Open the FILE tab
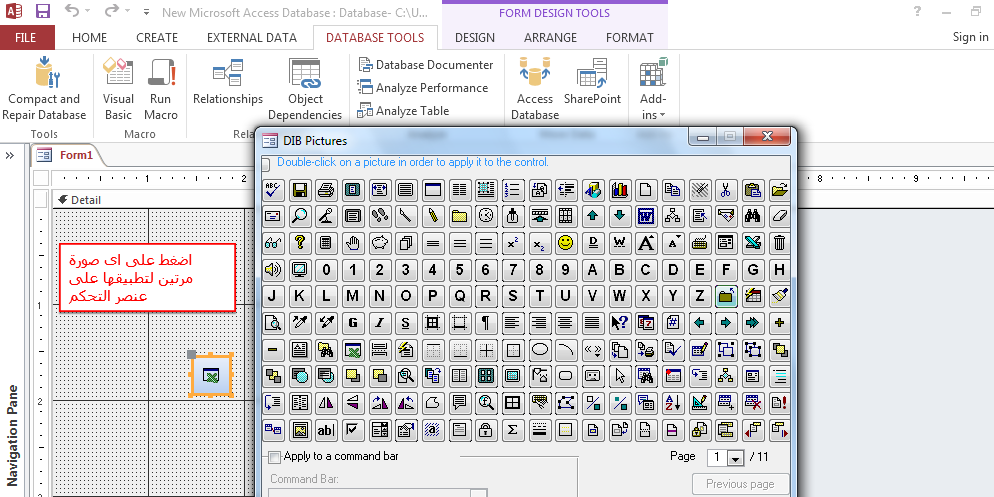This screenshot has width=994, height=497. (x=25, y=37)
